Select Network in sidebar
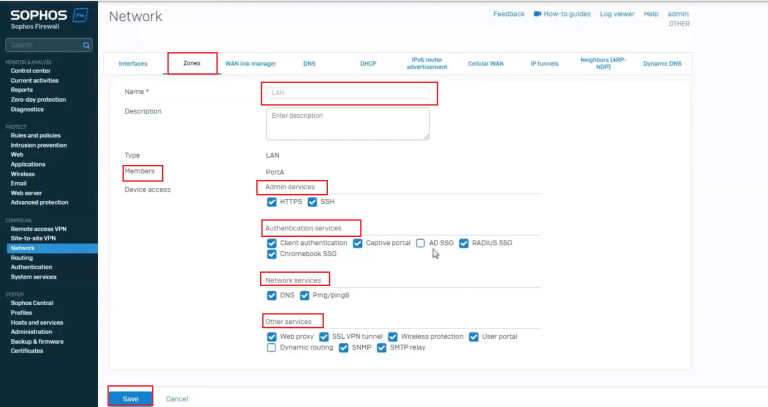The image size is (768, 407). (x=52, y=248)
